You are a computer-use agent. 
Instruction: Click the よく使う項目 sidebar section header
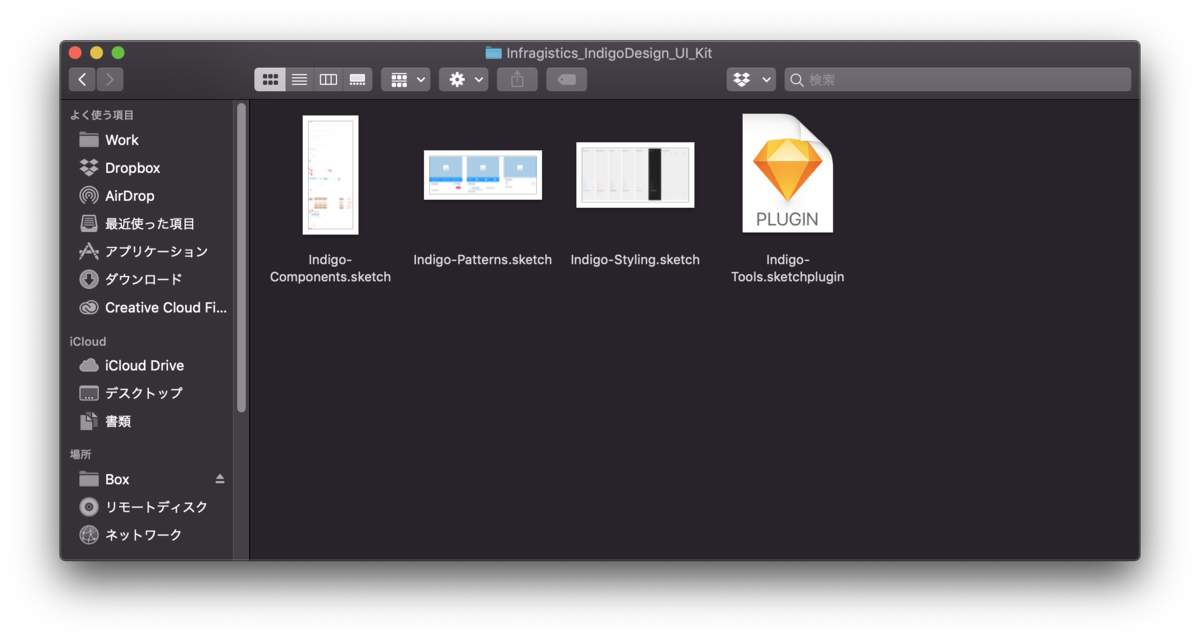click(x=102, y=115)
